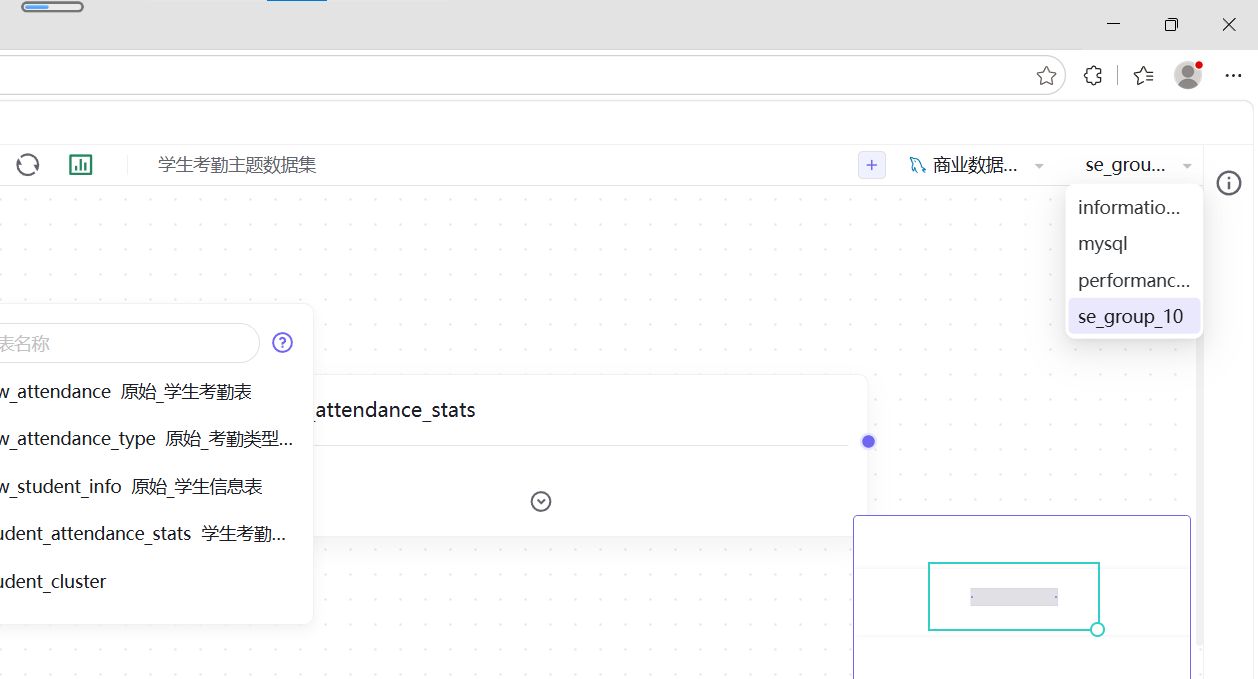Screen dimensions: 1258x679
Task: Click the minimap viewport corner handle
Action: [1097, 629]
